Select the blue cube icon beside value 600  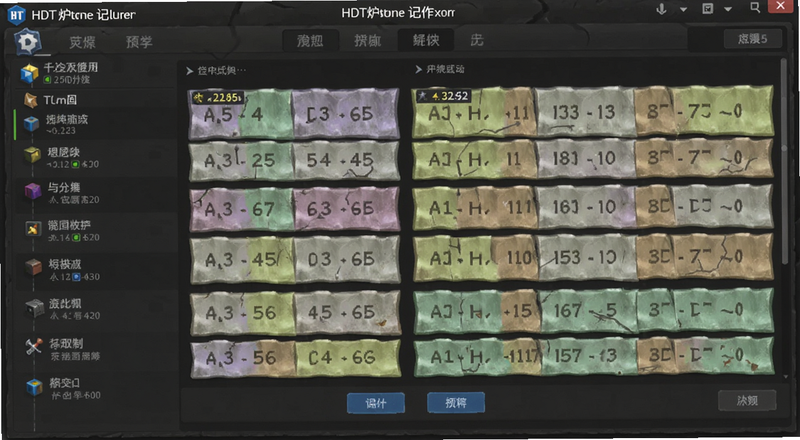click(34, 387)
